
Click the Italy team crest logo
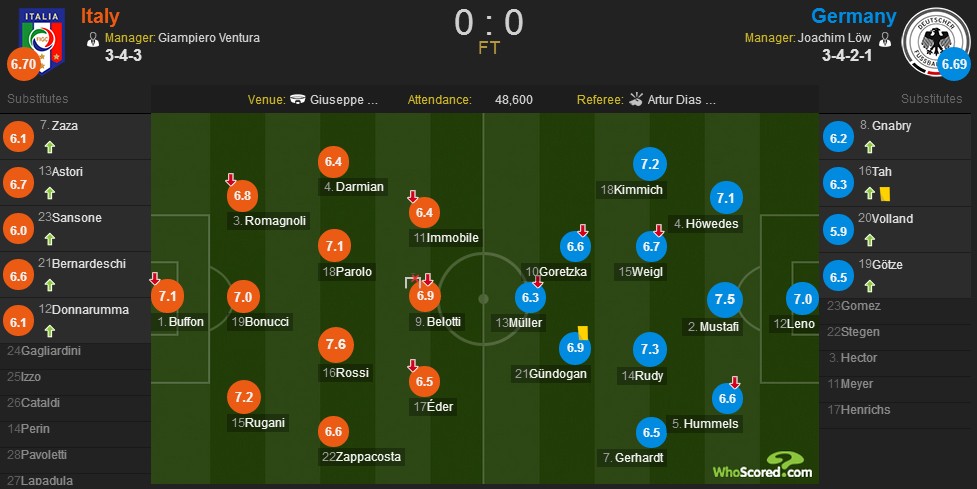(x=42, y=39)
